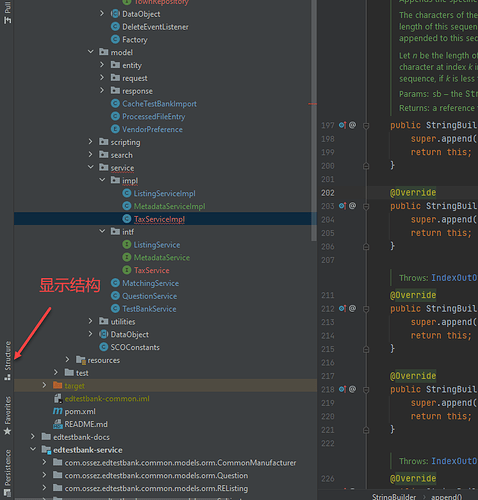The height and width of the screenshot is (500, 478).
Task: Expand the scripting folder
Action: 90,142
